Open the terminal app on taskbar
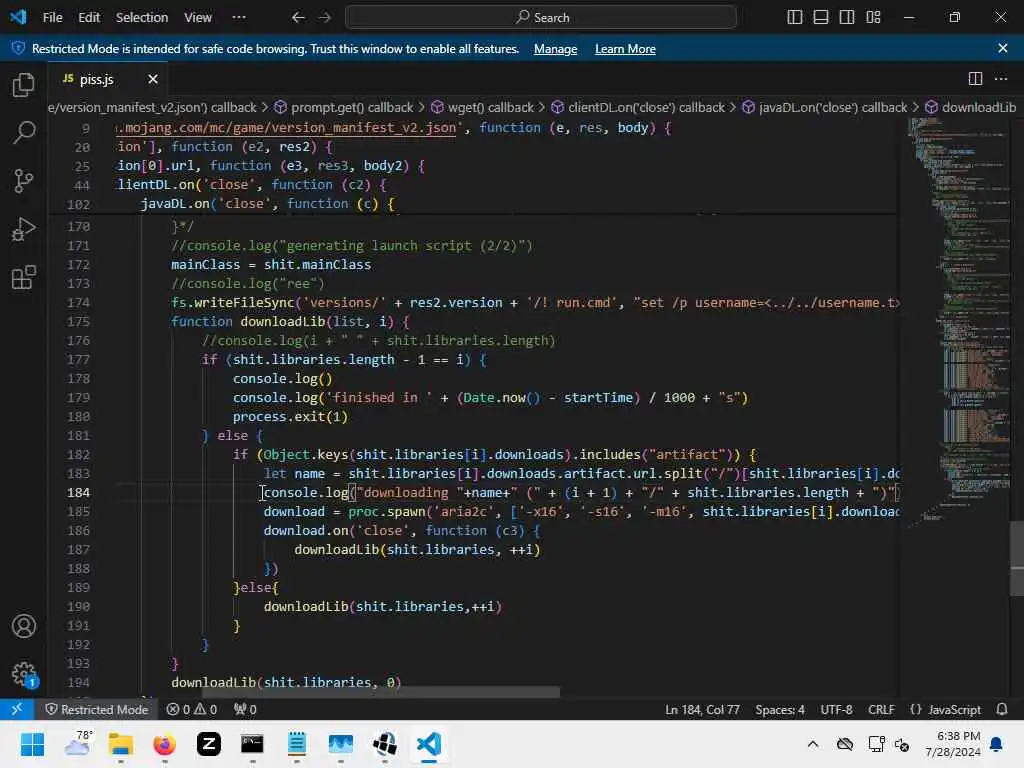 [x=253, y=744]
